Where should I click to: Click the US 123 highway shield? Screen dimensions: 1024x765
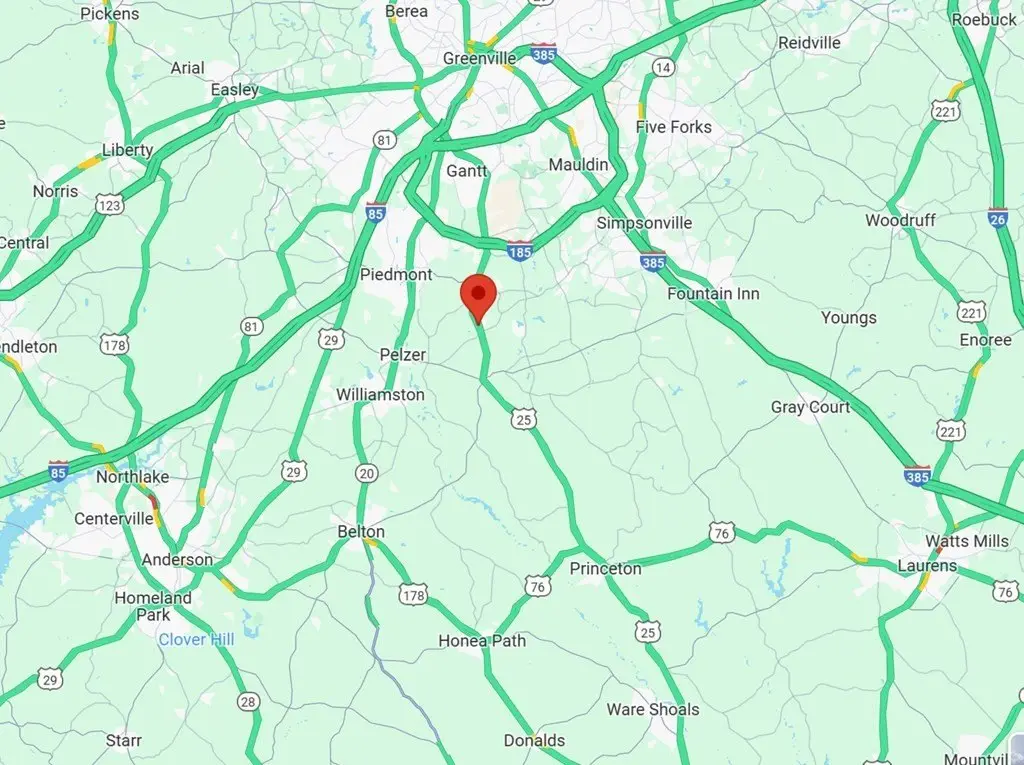click(109, 205)
